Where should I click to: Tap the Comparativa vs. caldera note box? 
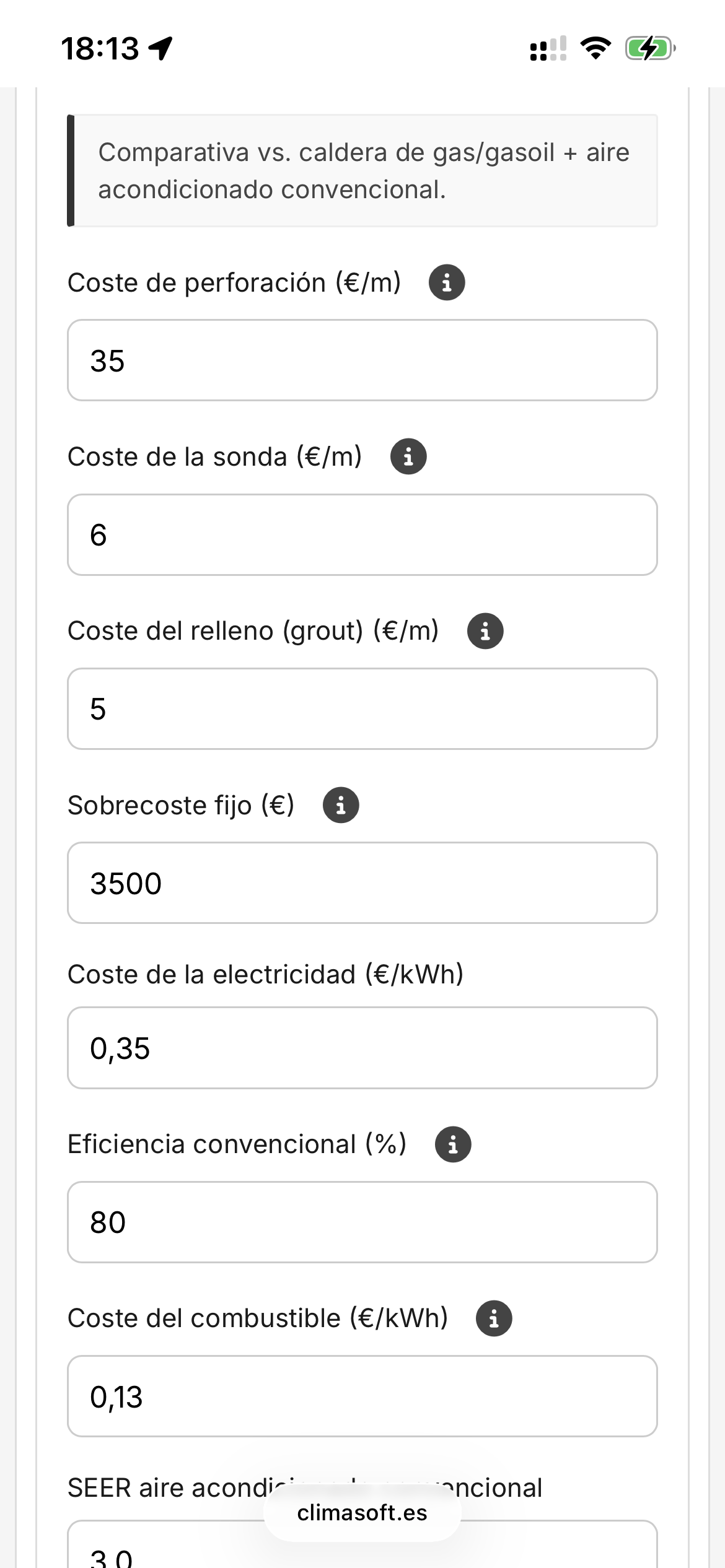point(362,170)
